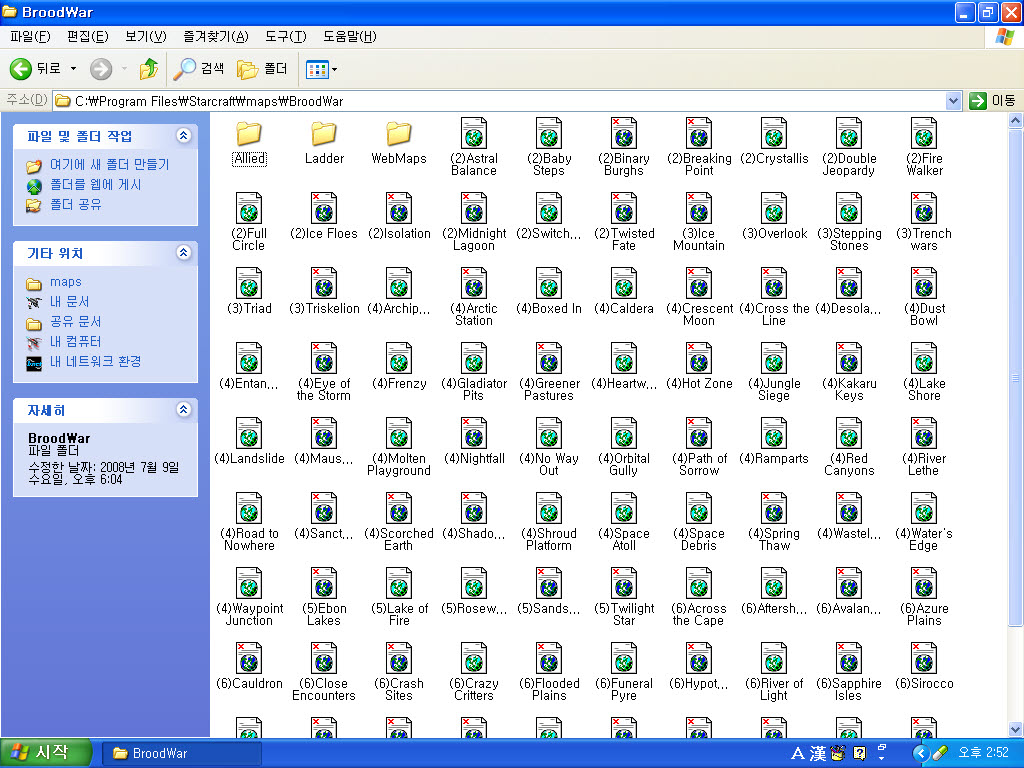The height and width of the screenshot is (768, 1024).
Task: Select the Allied folder
Action: (249, 143)
